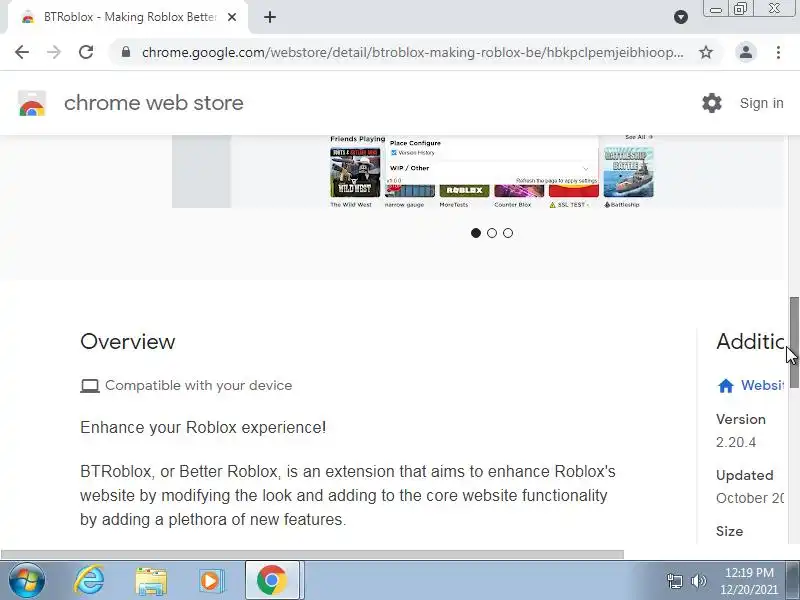Click Chrome icon in taskbar
800x600 pixels.
click(x=272, y=580)
